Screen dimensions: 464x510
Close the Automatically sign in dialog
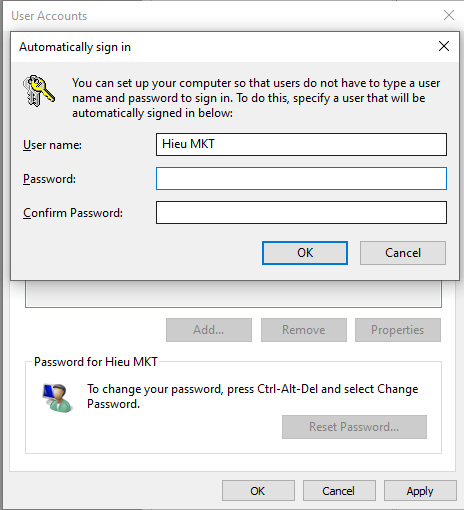point(444,46)
